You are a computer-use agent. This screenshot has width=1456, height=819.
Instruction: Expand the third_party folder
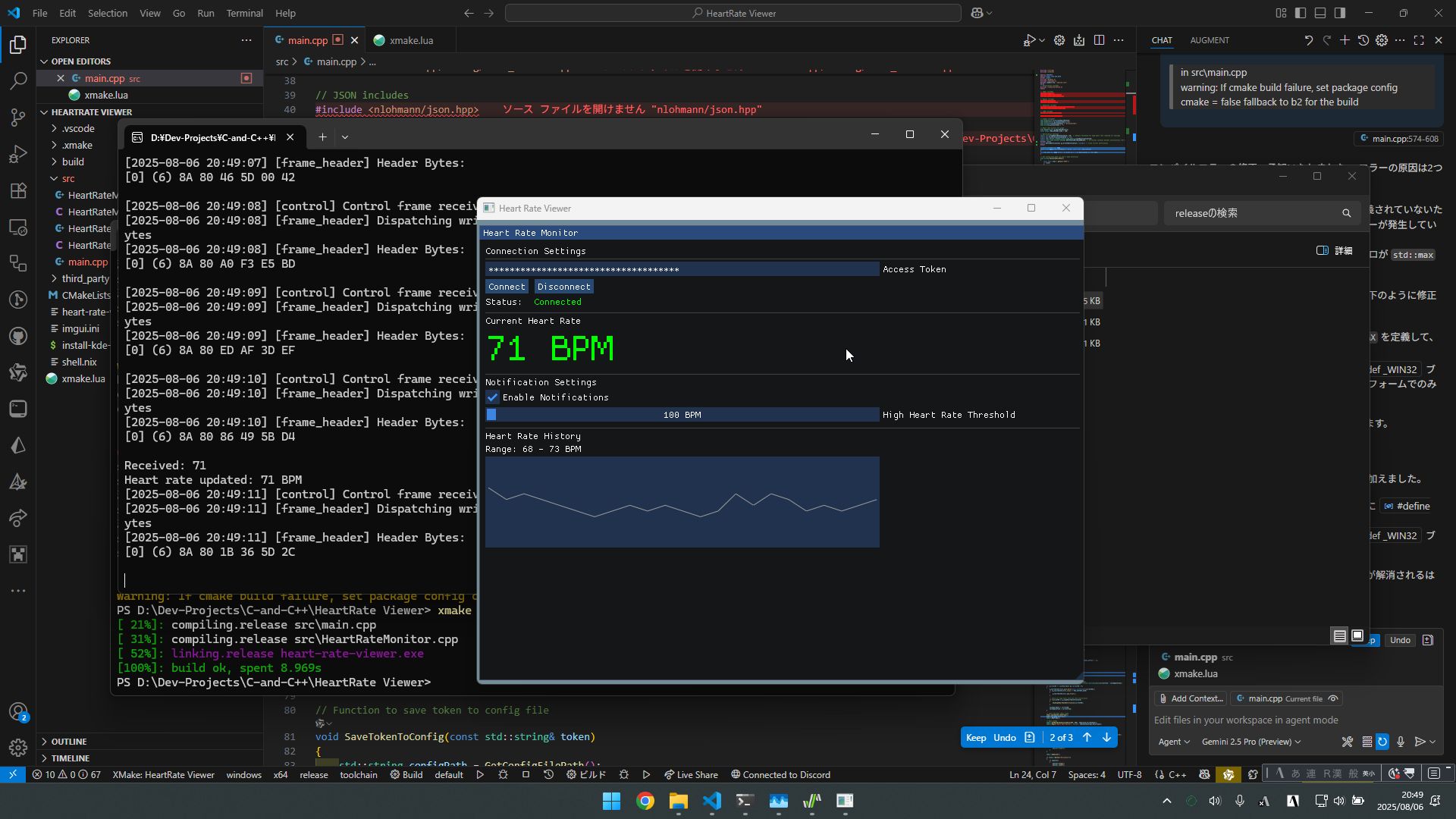85,278
